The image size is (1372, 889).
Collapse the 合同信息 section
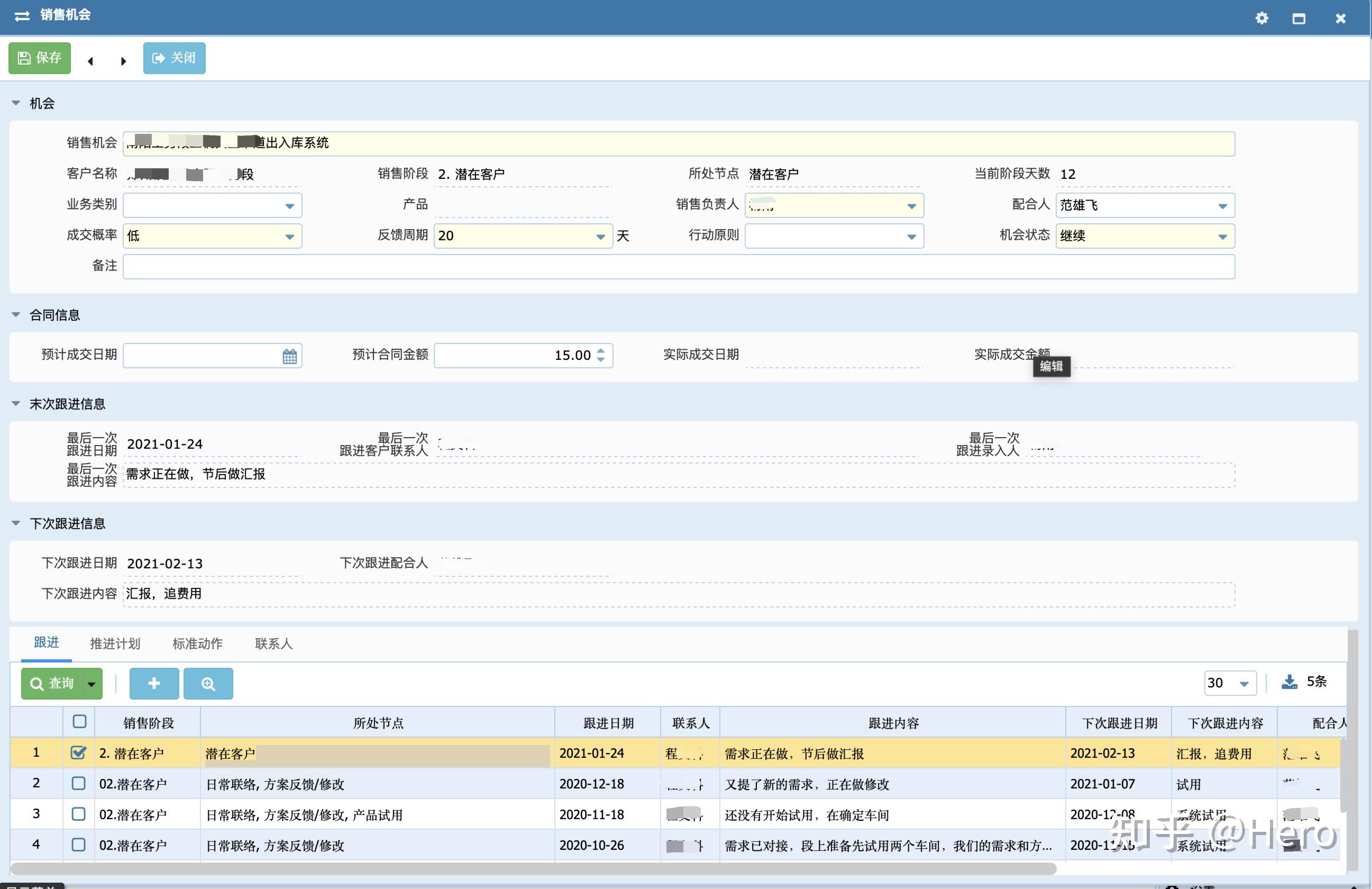click(x=16, y=315)
